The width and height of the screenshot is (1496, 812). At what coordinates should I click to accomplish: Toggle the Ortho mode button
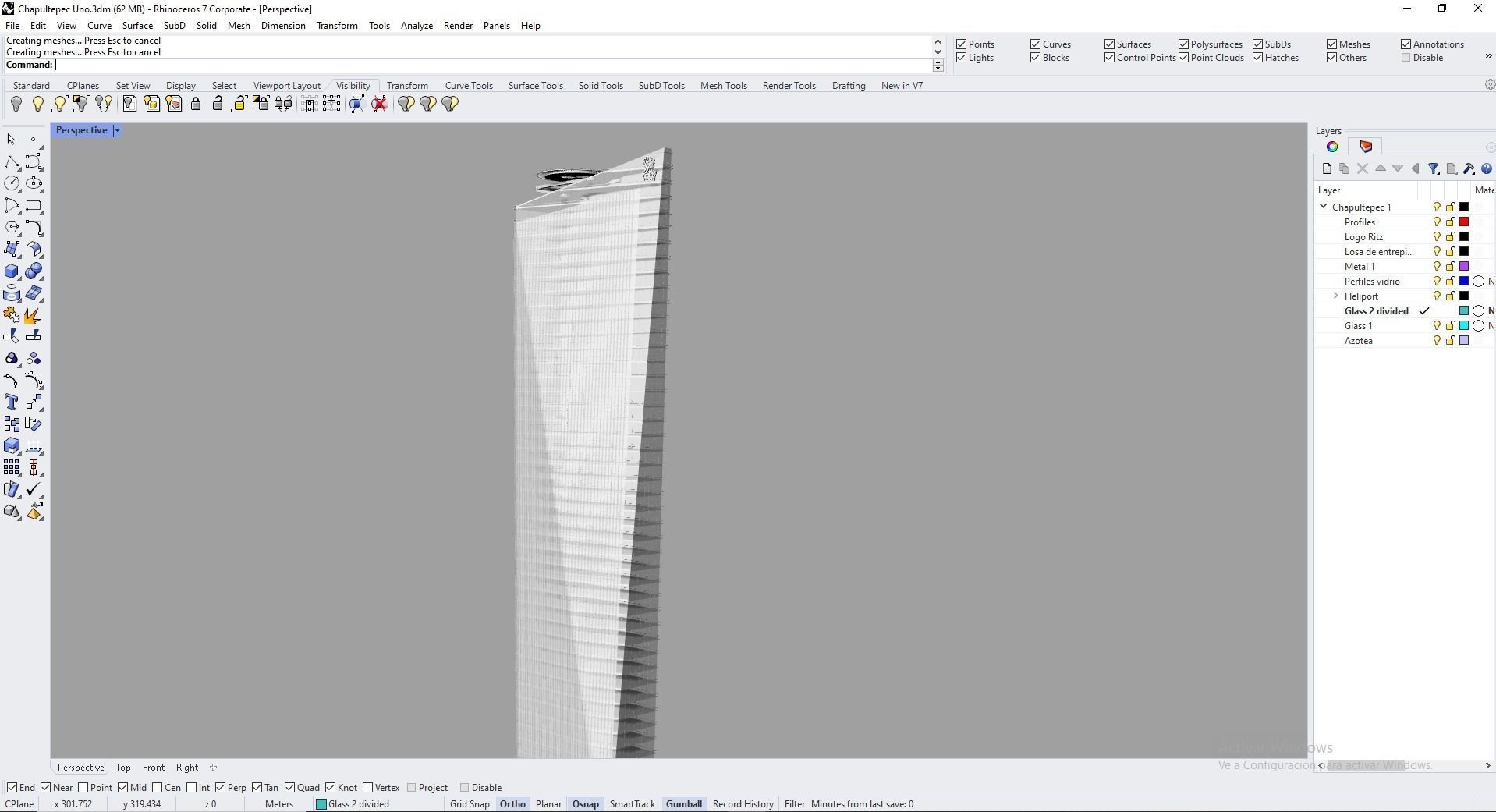512,804
